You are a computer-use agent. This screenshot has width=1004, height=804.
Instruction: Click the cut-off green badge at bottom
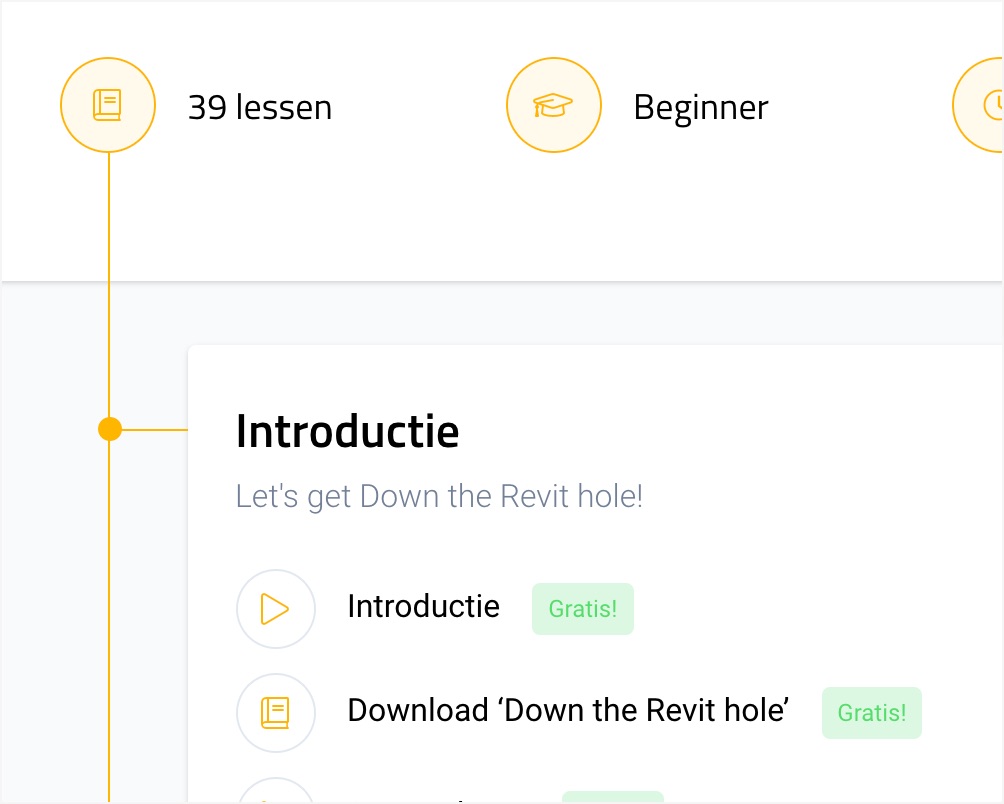[612, 797]
